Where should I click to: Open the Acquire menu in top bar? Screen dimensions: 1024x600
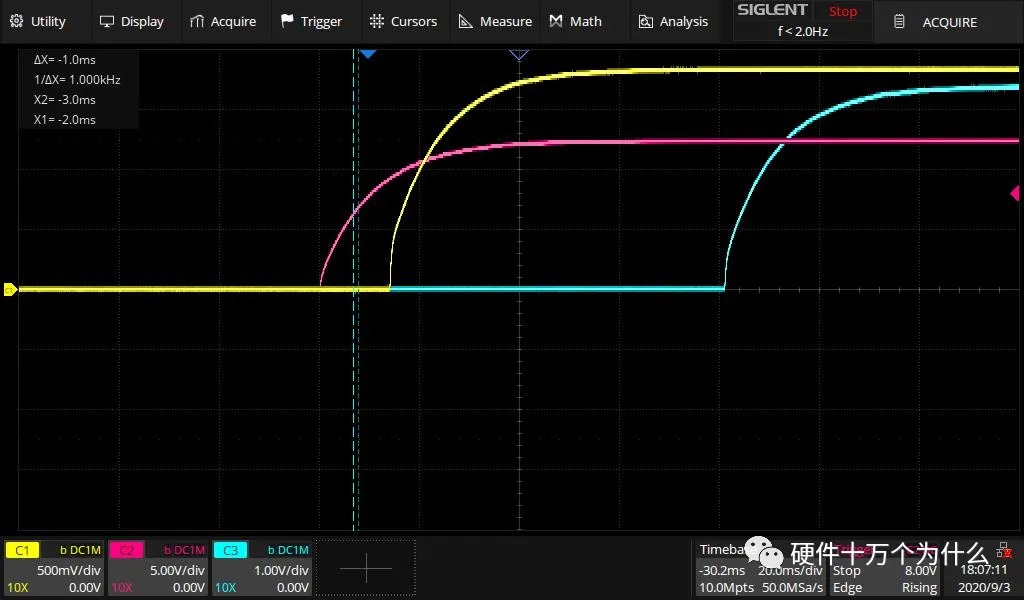point(223,21)
